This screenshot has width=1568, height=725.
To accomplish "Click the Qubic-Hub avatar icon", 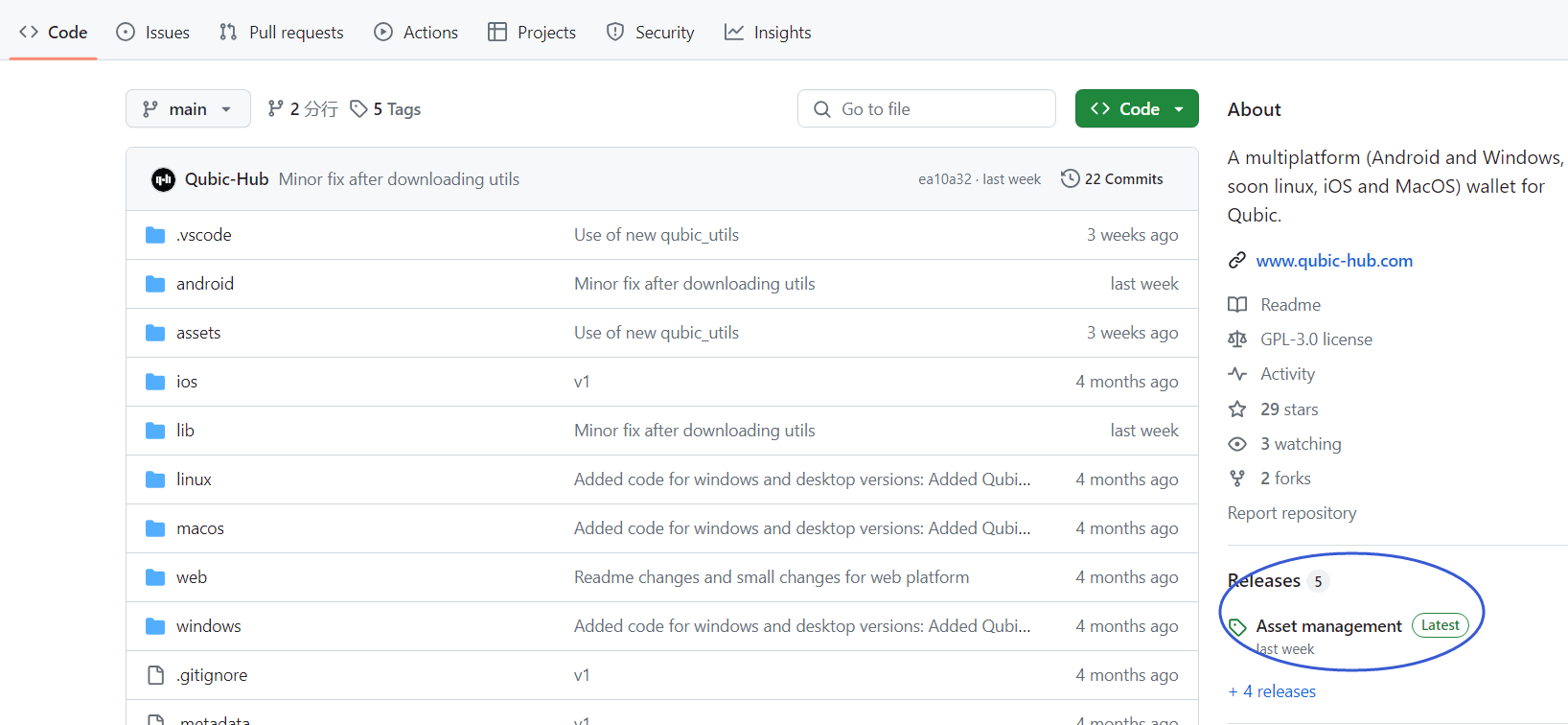I will 163,179.
